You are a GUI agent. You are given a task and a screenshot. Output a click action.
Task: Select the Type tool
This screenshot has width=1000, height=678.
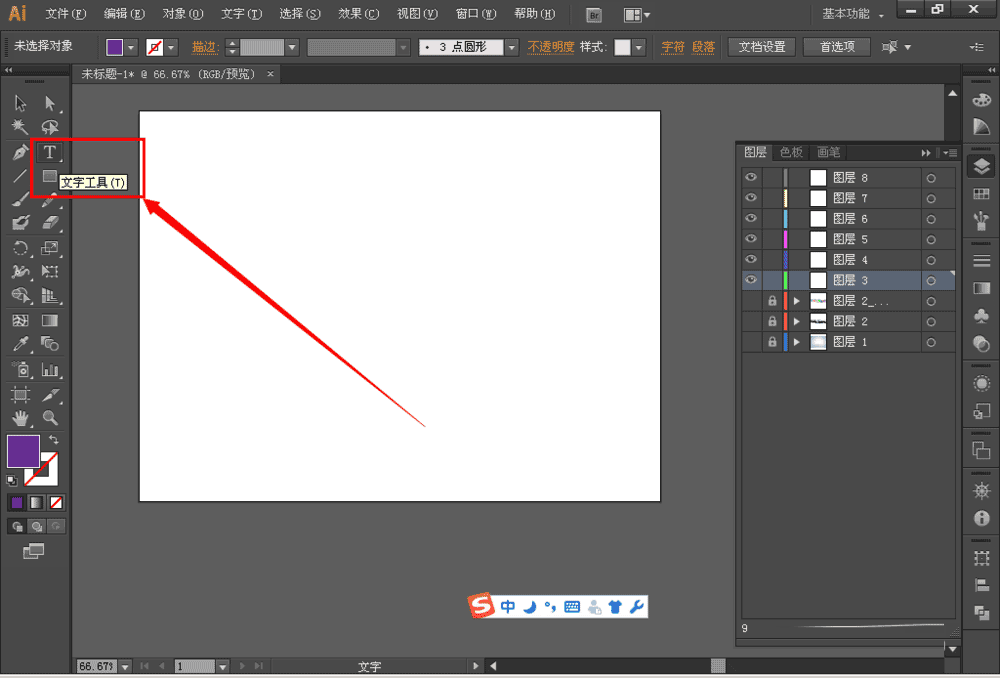(x=50, y=152)
